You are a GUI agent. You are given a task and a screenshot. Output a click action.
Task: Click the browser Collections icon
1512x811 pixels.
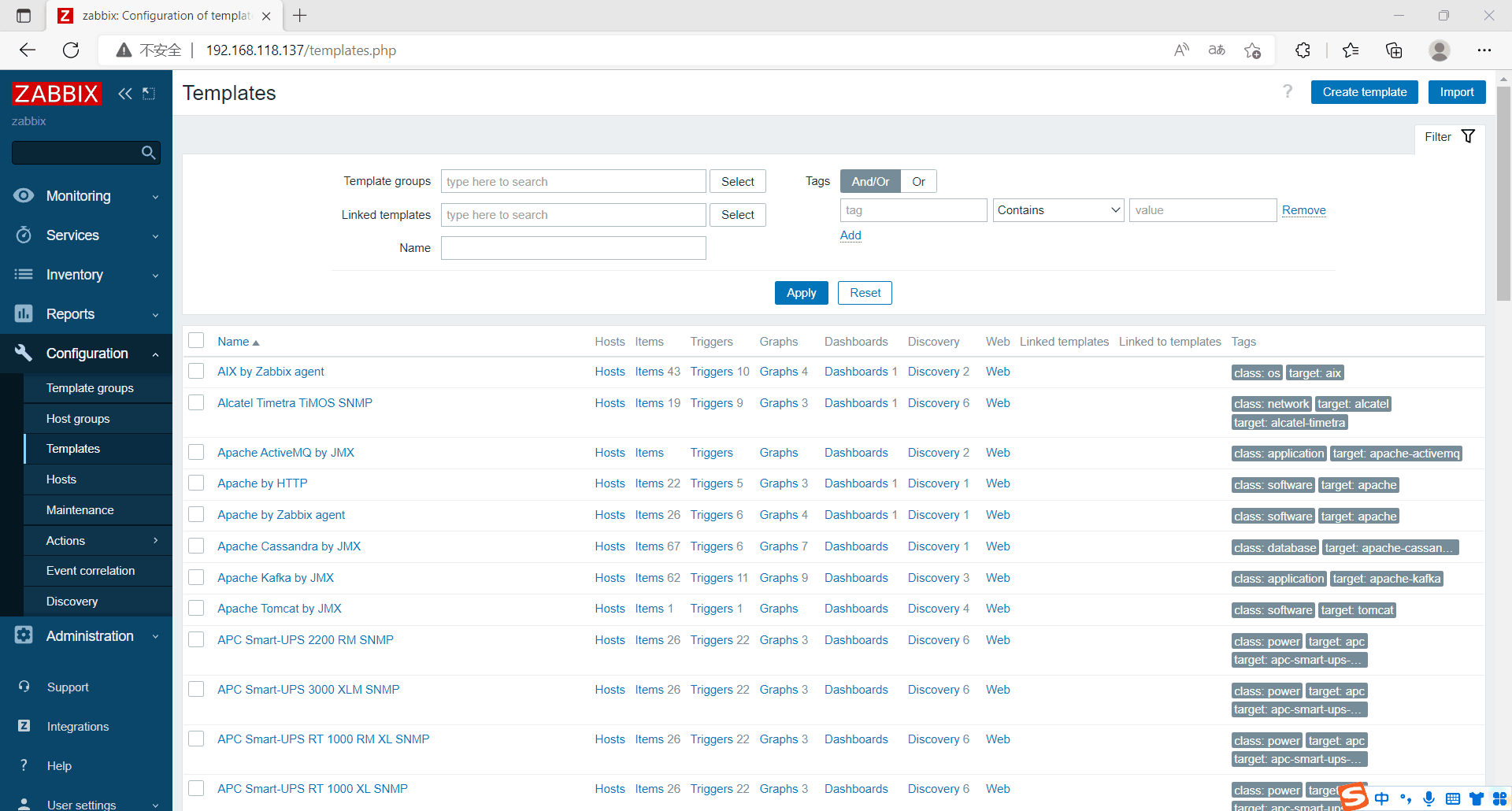pos(1394,50)
